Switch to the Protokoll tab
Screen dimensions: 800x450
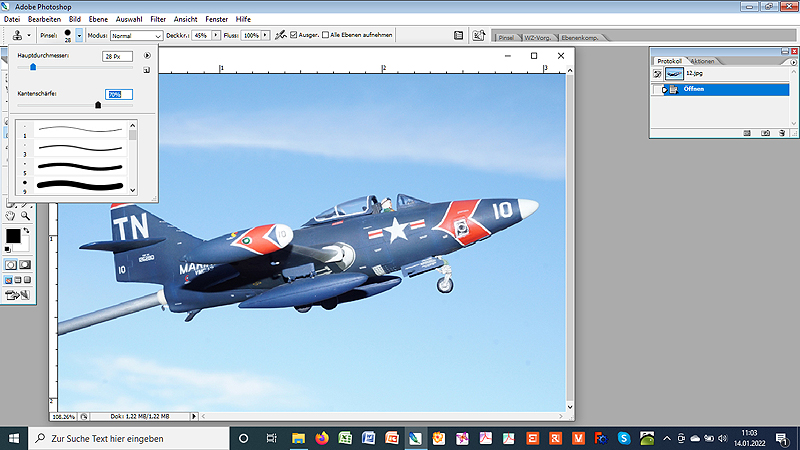pyautogui.click(x=669, y=61)
